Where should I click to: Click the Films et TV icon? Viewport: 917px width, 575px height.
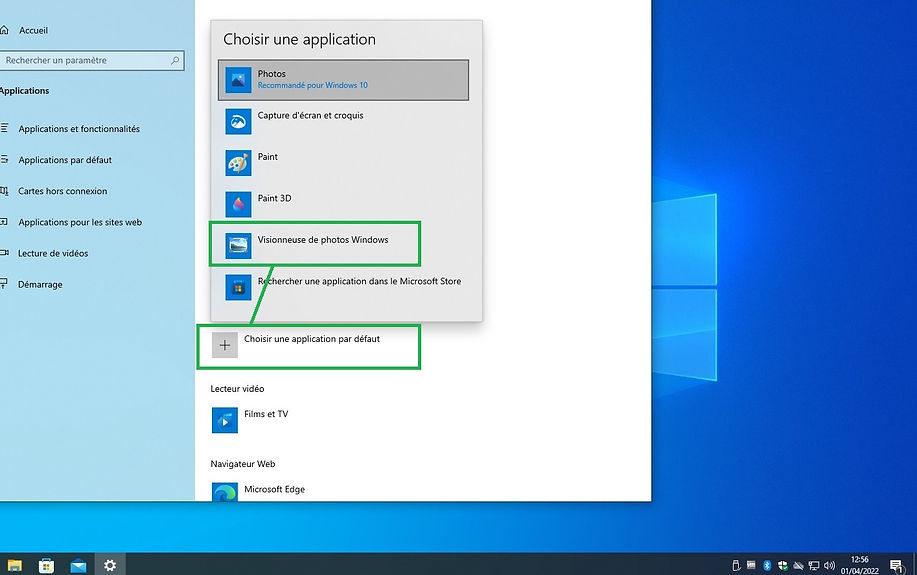(x=225, y=420)
